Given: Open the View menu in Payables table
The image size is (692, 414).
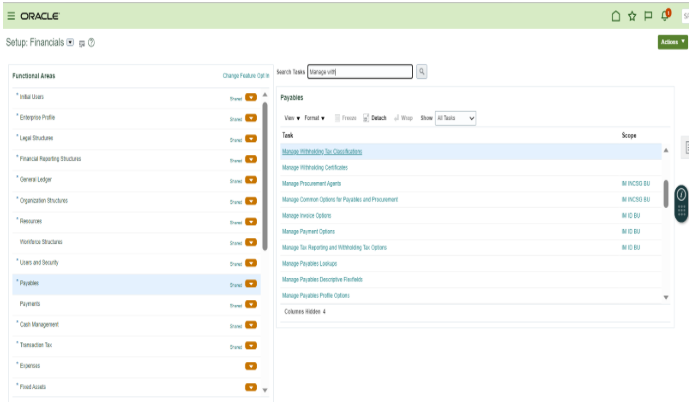Looking at the screenshot, I should [292, 118].
